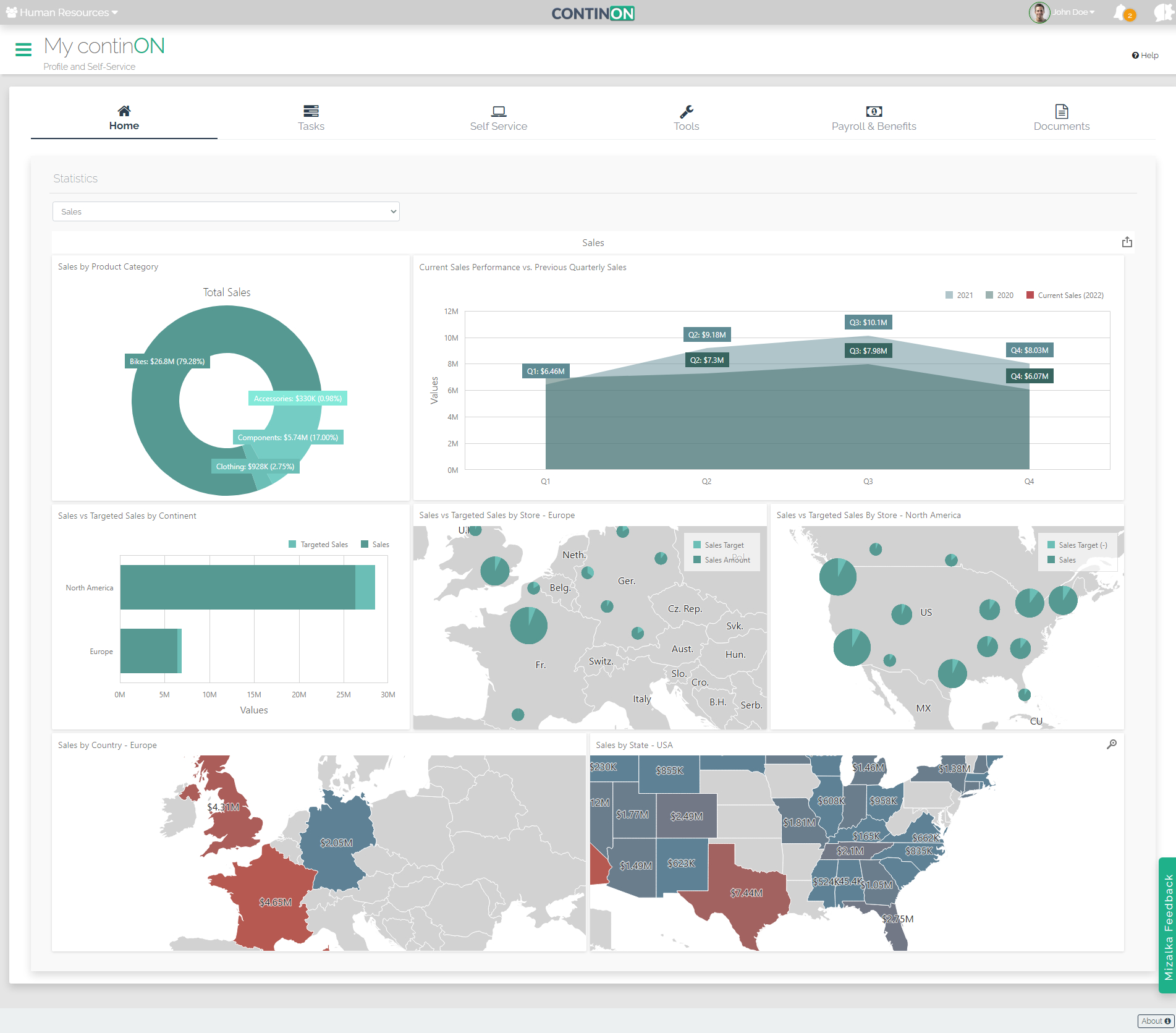Expand the Sales statistics dropdown

point(226,211)
